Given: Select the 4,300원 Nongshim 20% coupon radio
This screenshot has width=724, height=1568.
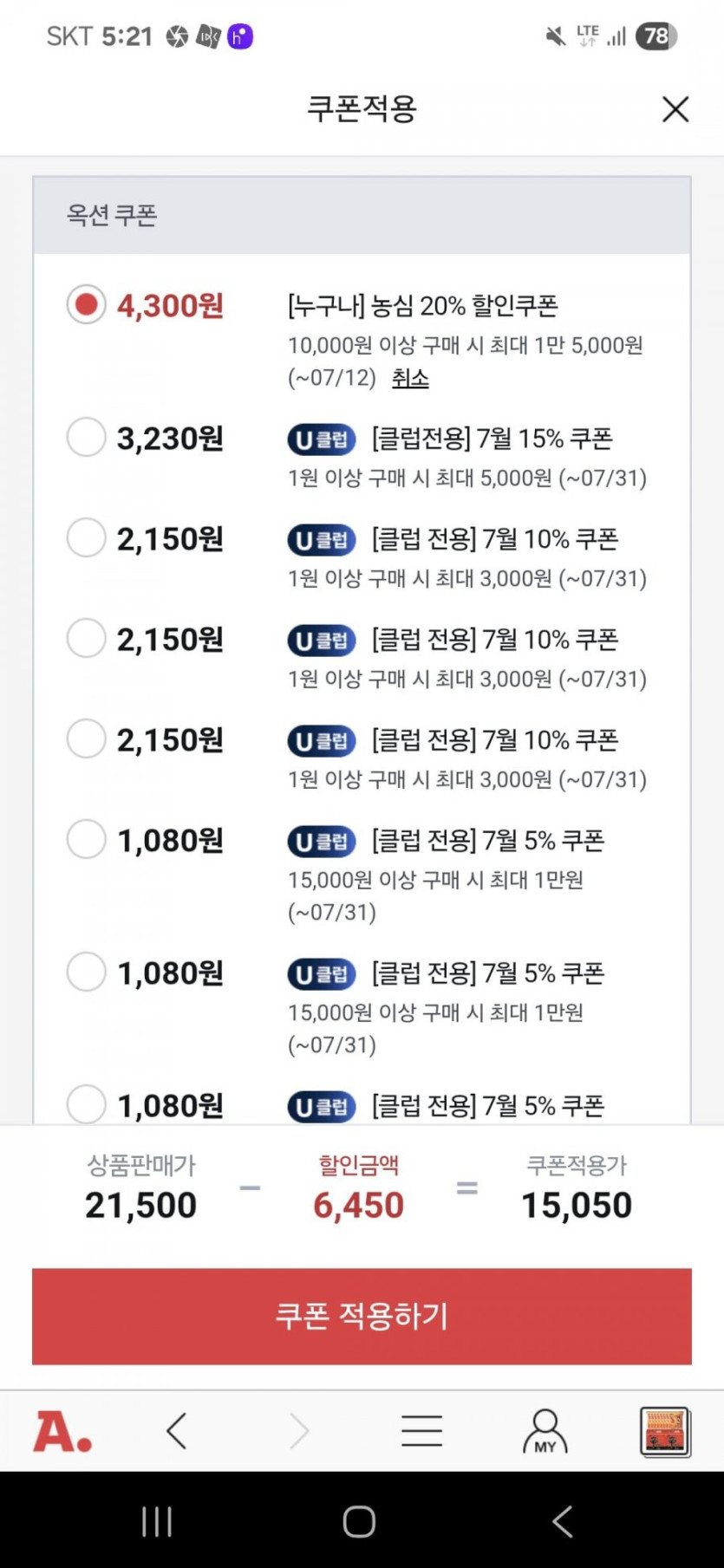Looking at the screenshot, I should (x=87, y=305).
